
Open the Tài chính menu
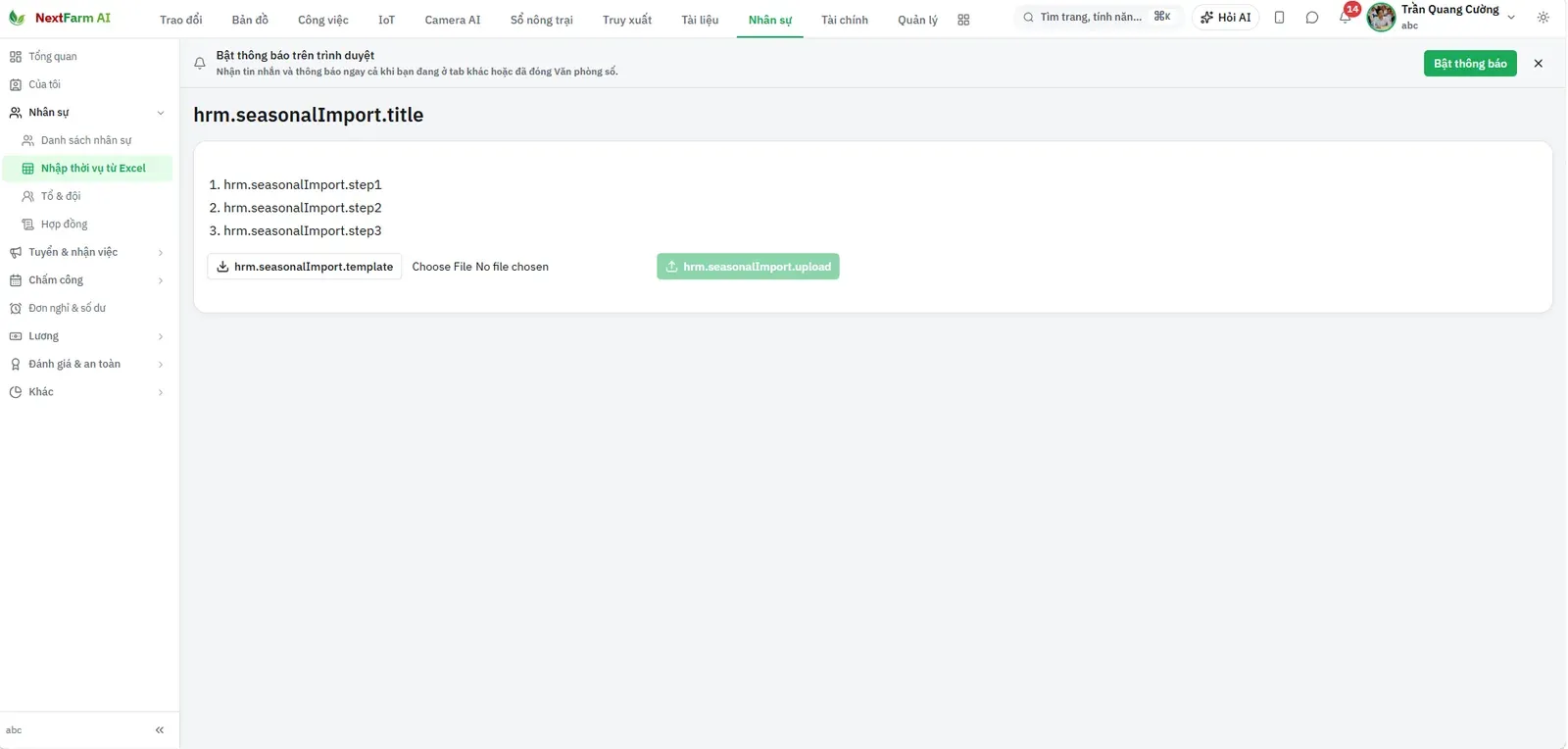[845, 20]
